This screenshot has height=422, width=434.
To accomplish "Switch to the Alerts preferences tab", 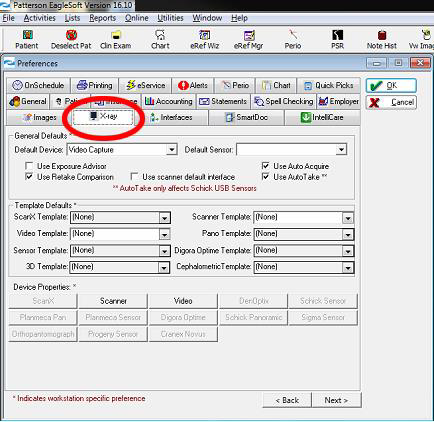I will tap(193, 86).
